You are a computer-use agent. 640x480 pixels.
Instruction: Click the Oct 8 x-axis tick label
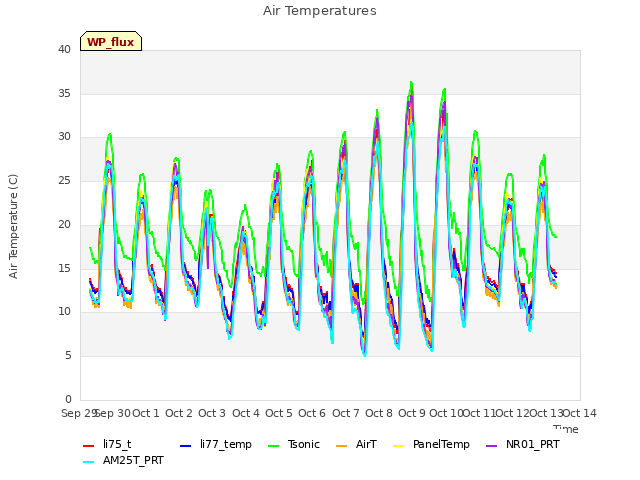click(x=379, y=413)
